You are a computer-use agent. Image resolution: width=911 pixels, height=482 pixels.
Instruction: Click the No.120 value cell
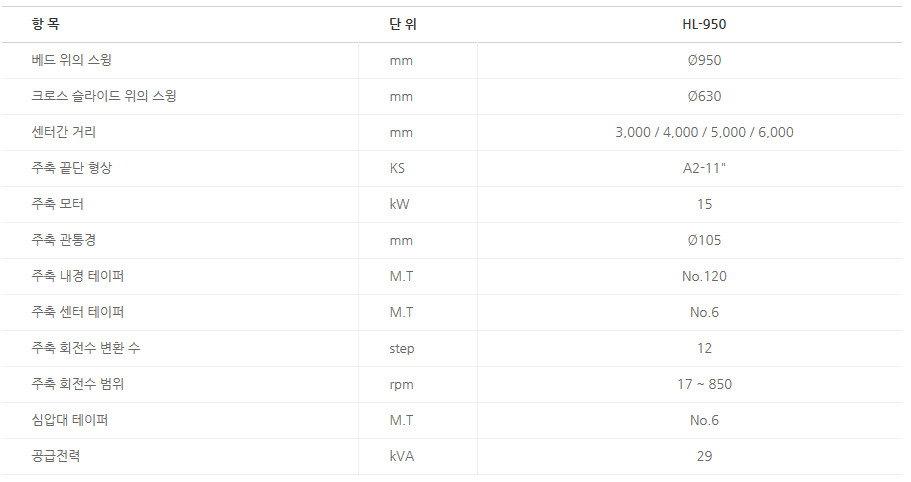click(x=704, y=276)
